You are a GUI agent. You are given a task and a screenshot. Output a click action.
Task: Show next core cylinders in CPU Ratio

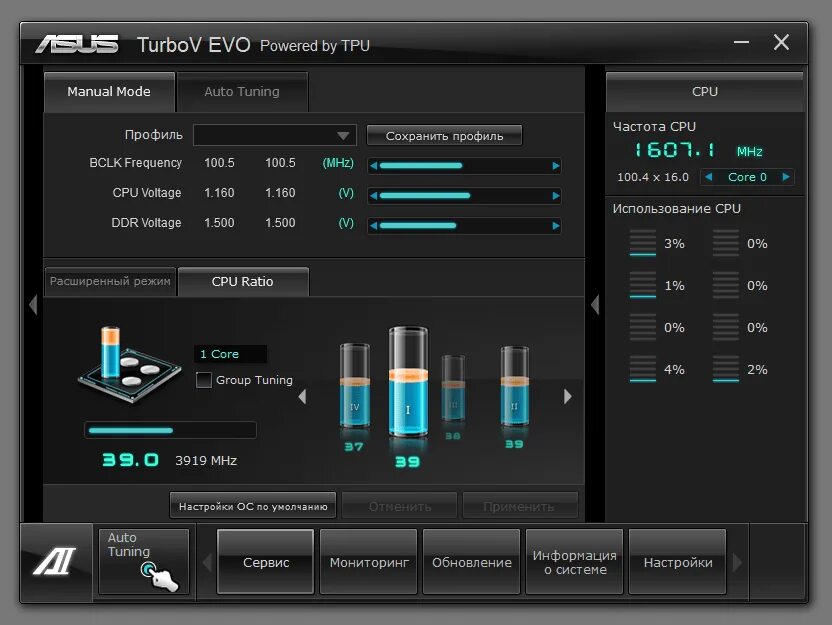567,396
